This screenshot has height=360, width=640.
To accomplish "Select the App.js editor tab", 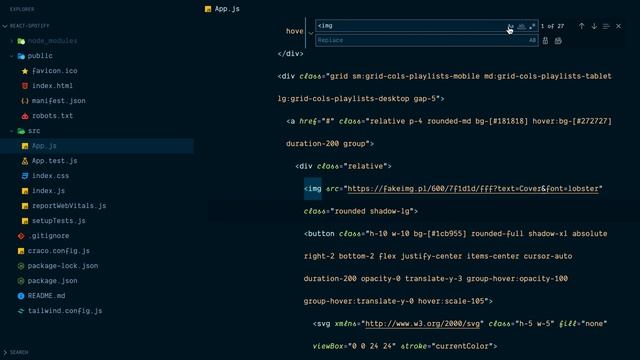I will pos(222,9).
